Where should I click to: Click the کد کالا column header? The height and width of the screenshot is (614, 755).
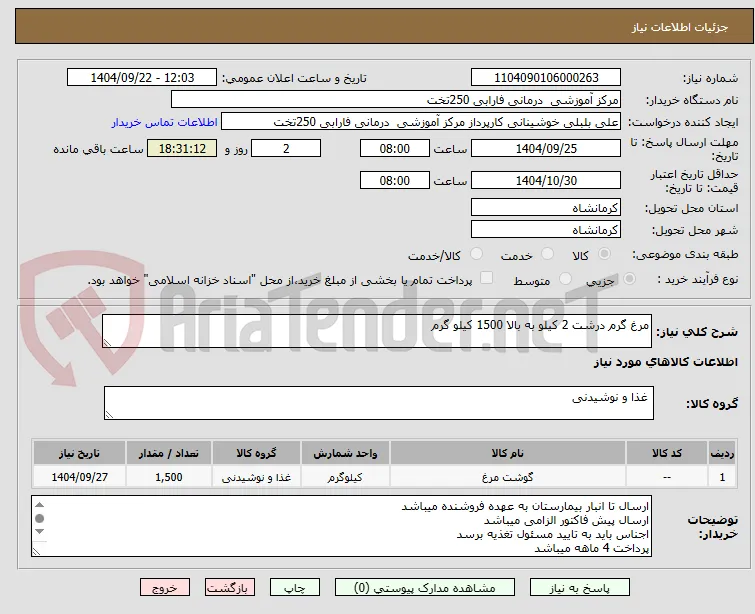coord(666,453)
